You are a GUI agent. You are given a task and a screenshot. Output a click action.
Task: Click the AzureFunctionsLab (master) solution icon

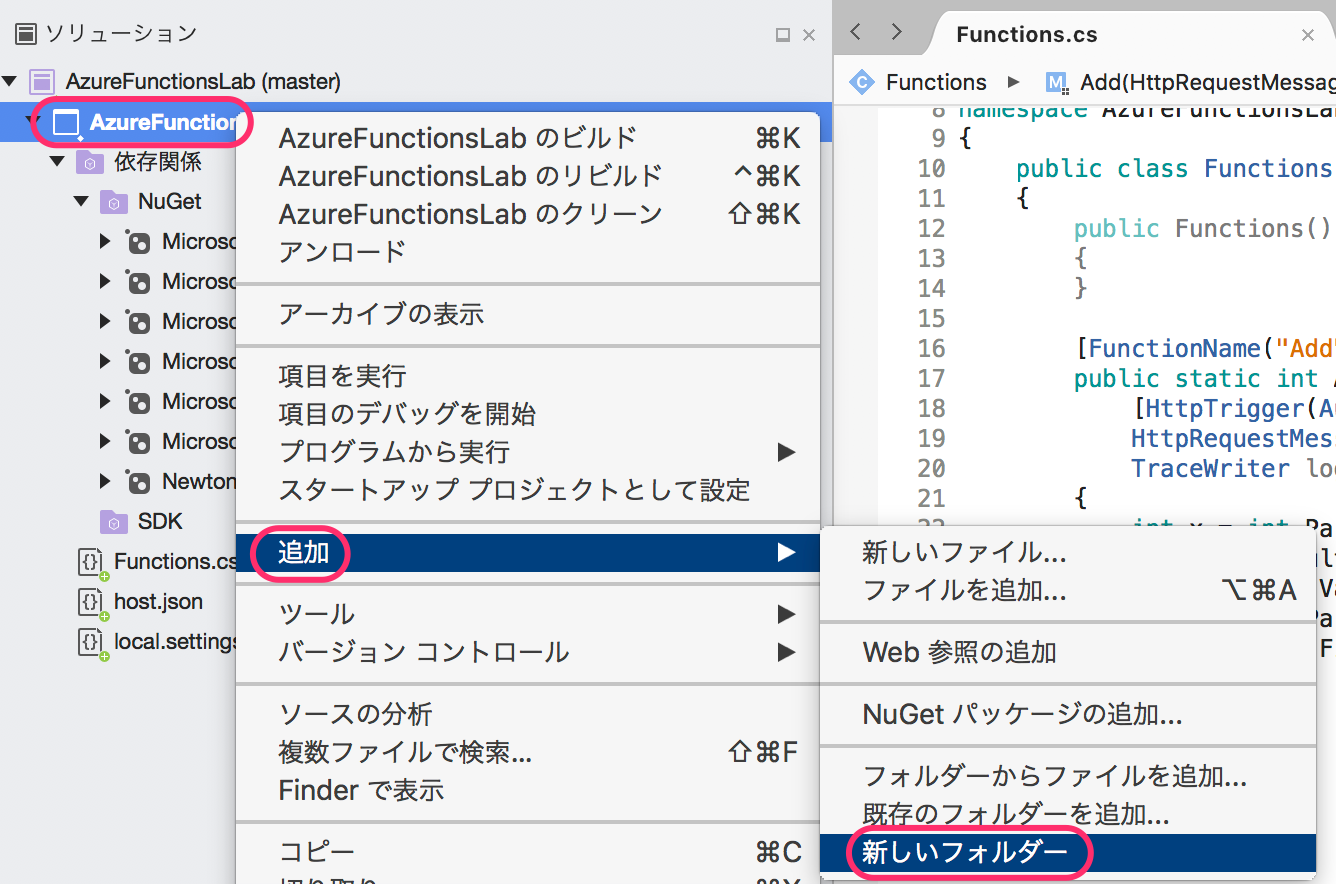42,81
